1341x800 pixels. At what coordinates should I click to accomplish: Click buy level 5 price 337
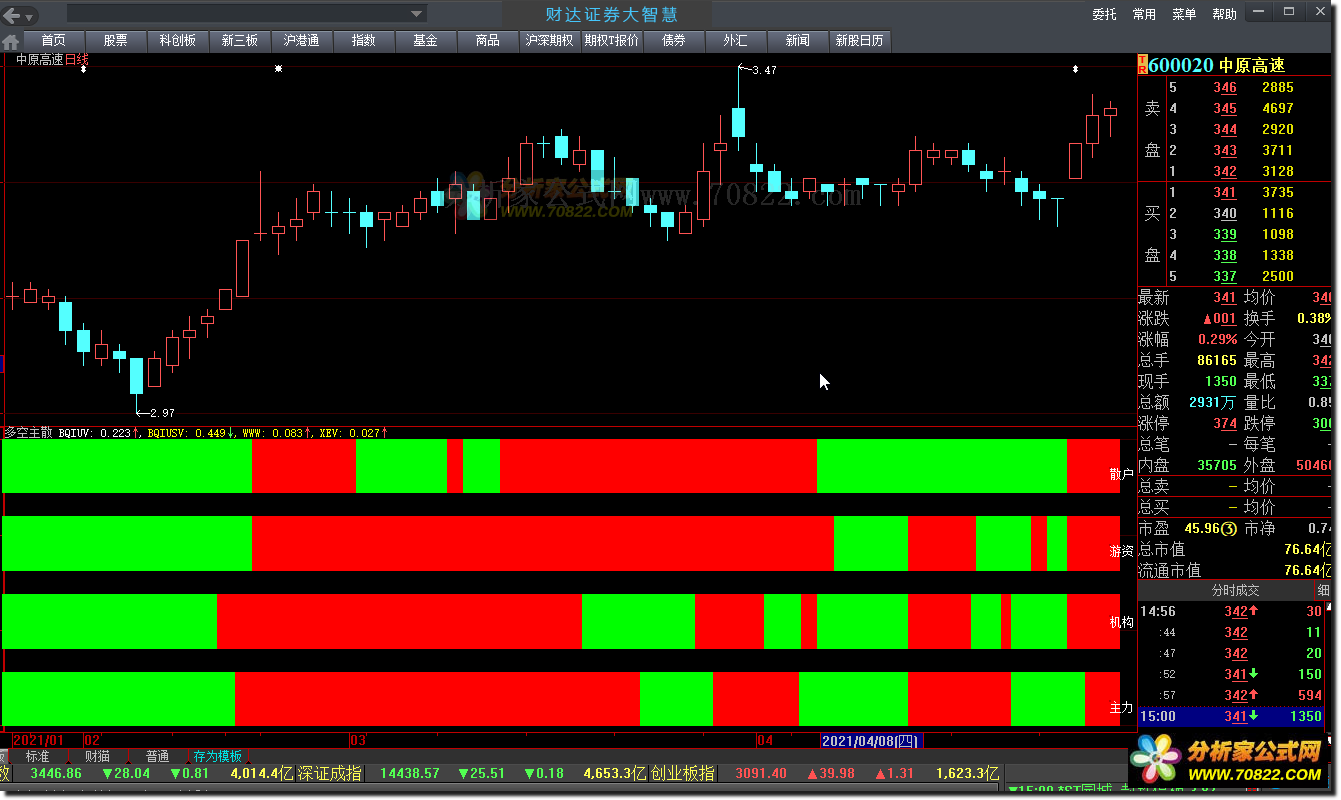(x=1225, y=276)
